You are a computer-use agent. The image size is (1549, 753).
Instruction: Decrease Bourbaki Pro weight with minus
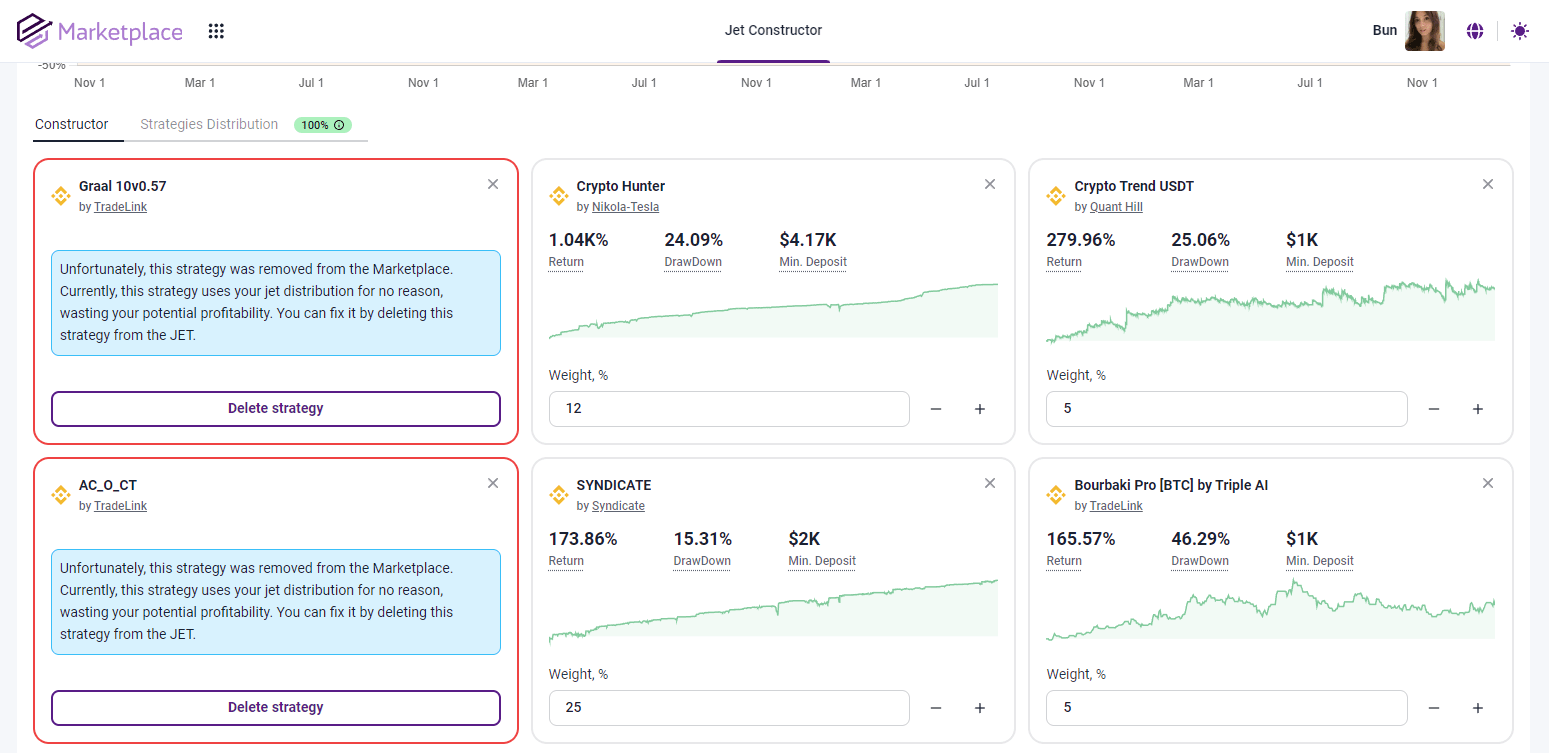click(1434, 708)
